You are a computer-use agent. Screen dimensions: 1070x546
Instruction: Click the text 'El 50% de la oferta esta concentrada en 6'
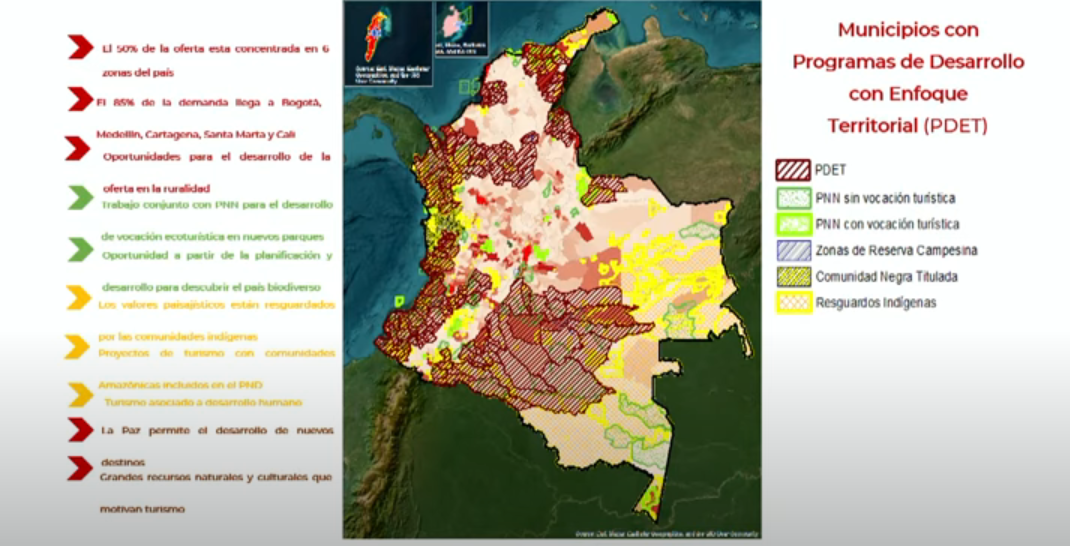tap(216, 49)
